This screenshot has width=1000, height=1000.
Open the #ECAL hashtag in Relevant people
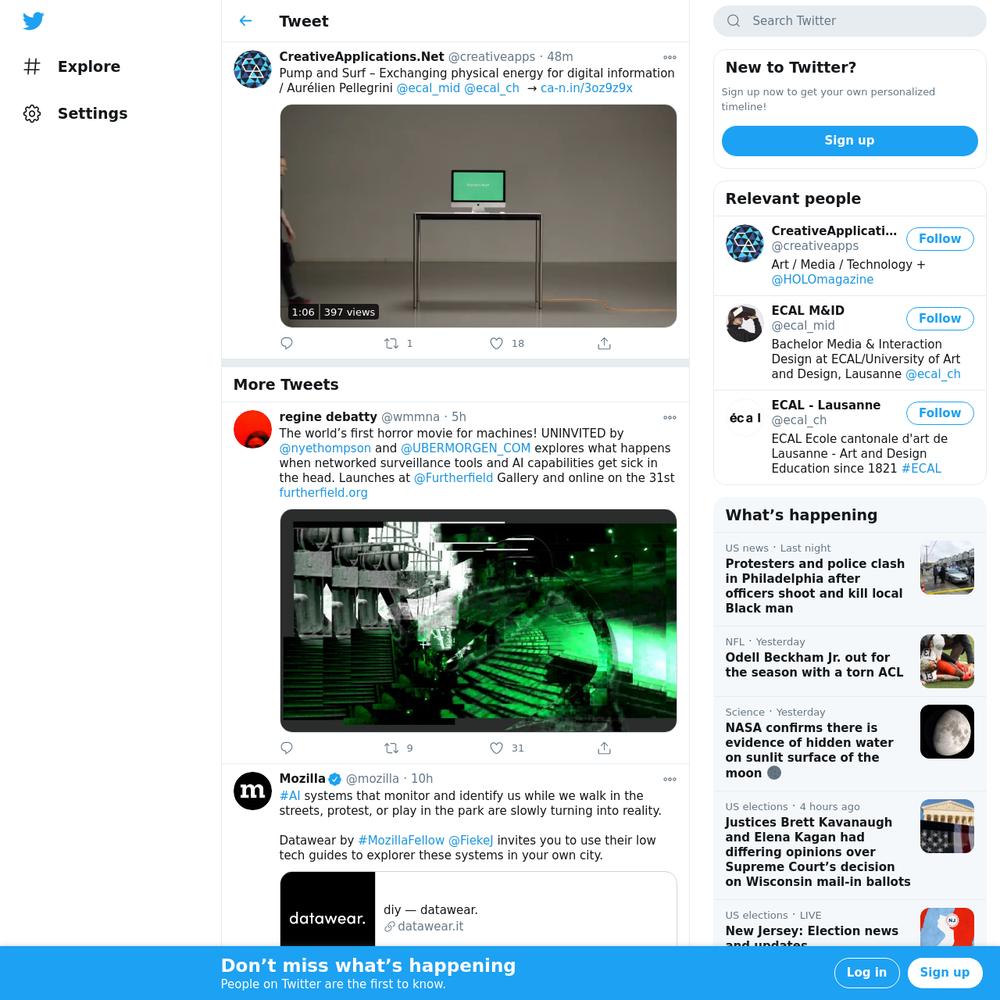921,468
